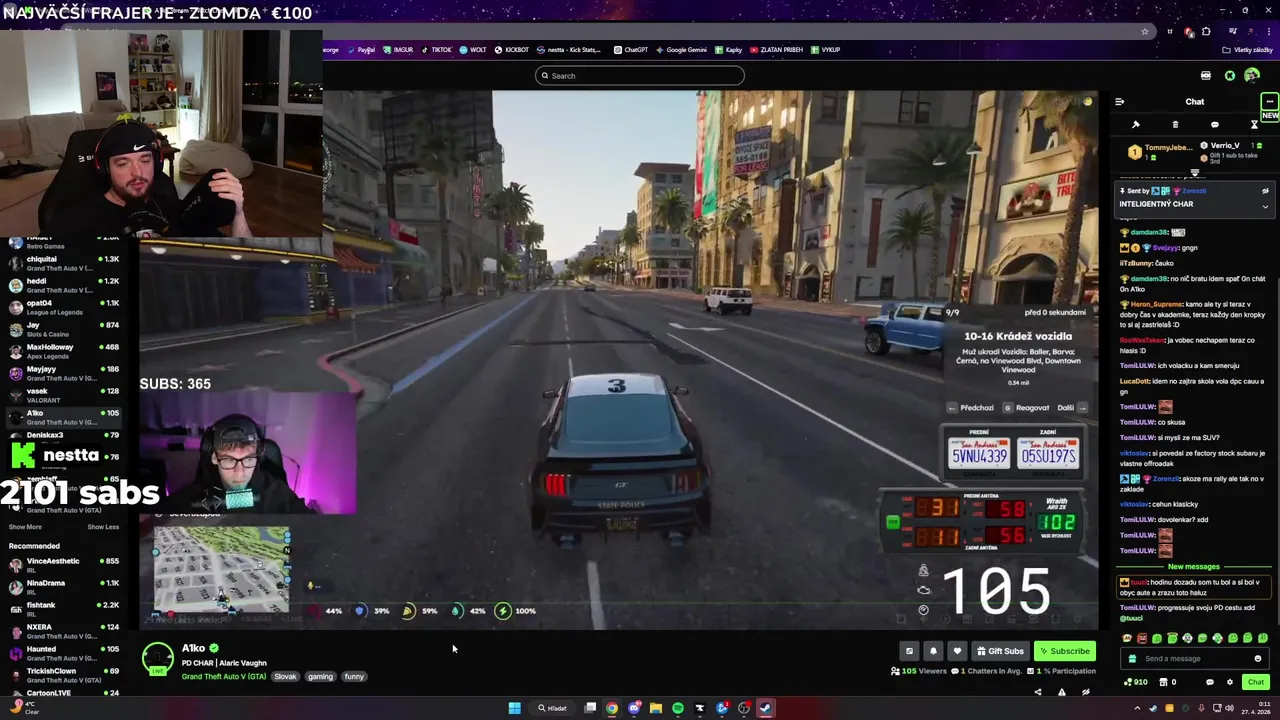Share the stream using share icon

(x=1037, y=692)
